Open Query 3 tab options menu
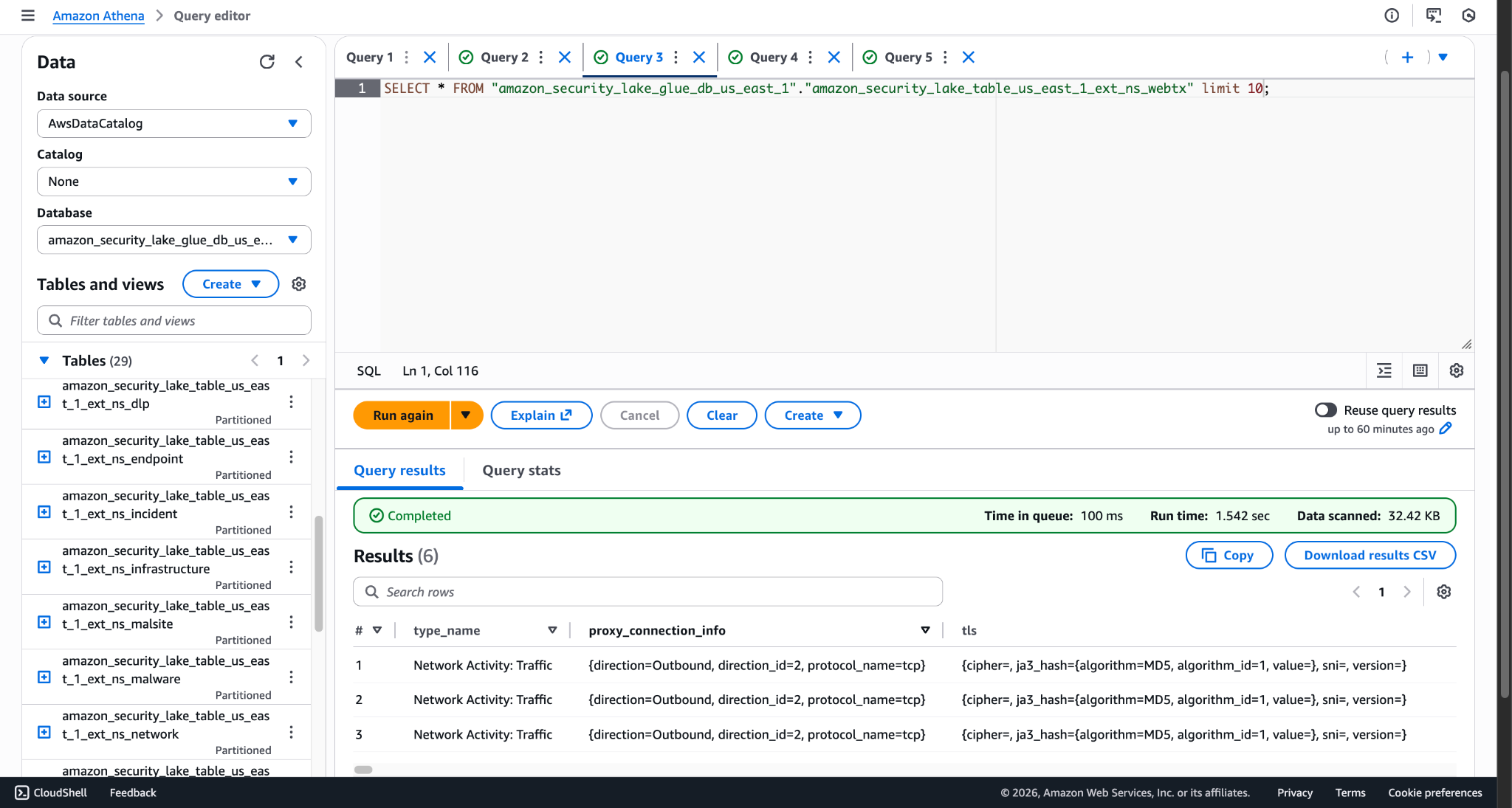Screen dimensions: 1512x808 (x=676, y=57)
